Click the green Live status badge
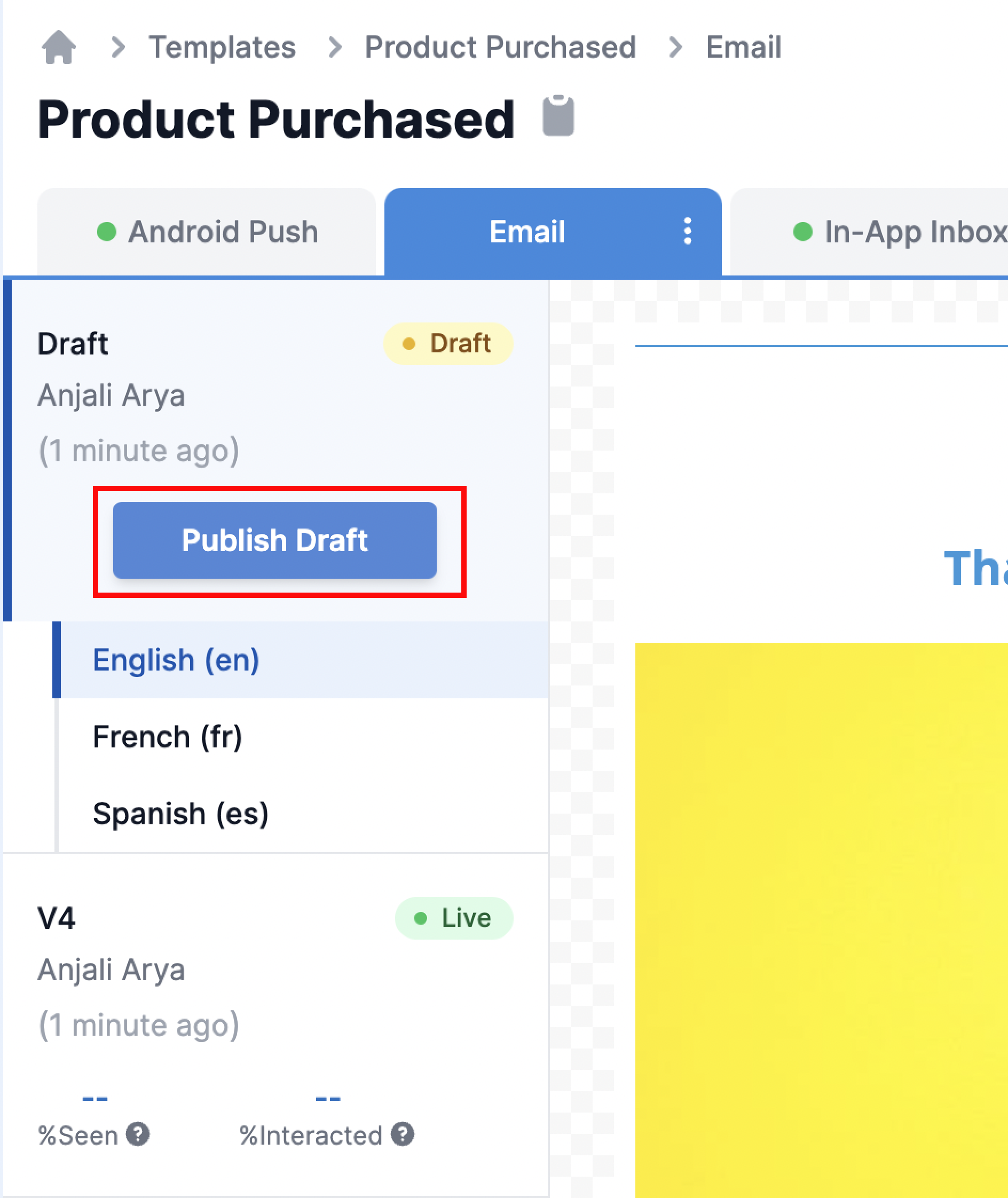Image resolution: width=1008 pixels, height=1198 pixels. point(454,918)
